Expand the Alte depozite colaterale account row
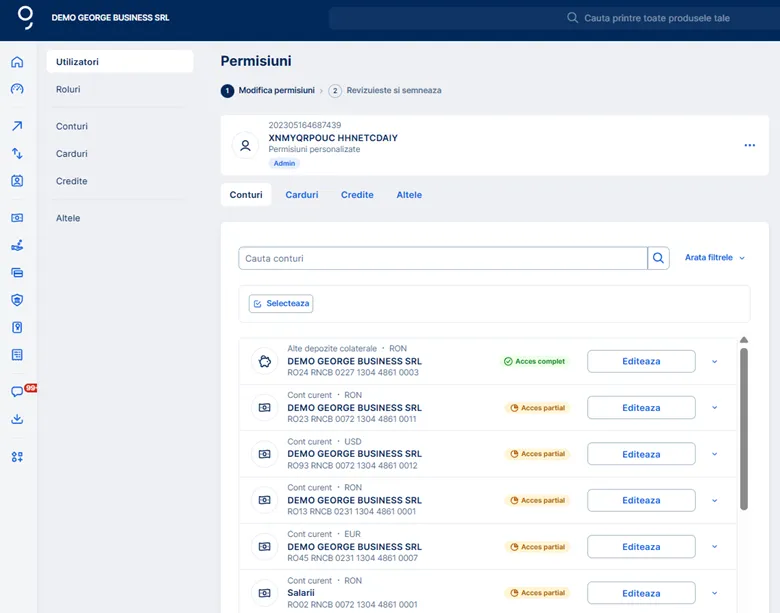780x613 pixels. tap(714, 361)
